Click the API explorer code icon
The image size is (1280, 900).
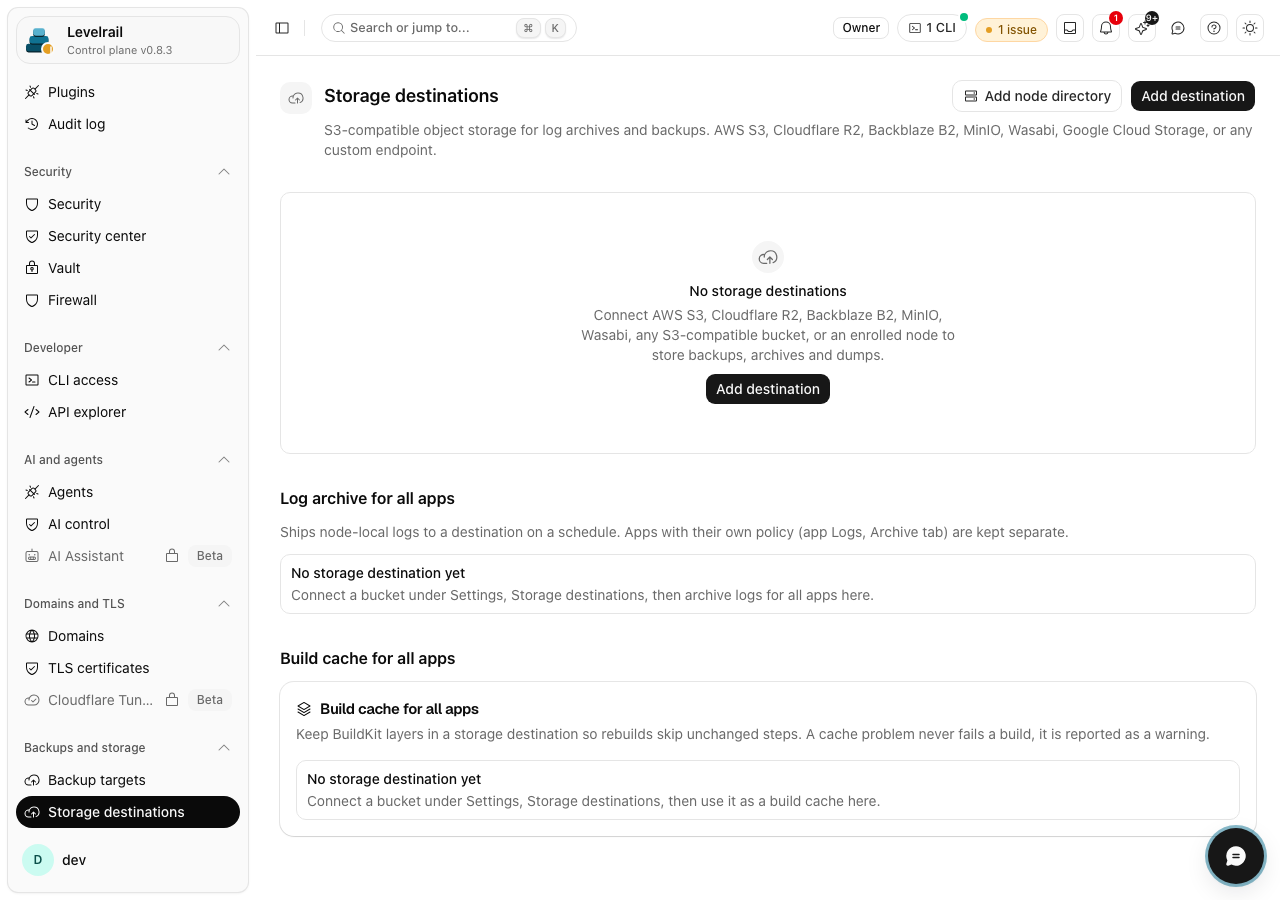tap(32, 412)
